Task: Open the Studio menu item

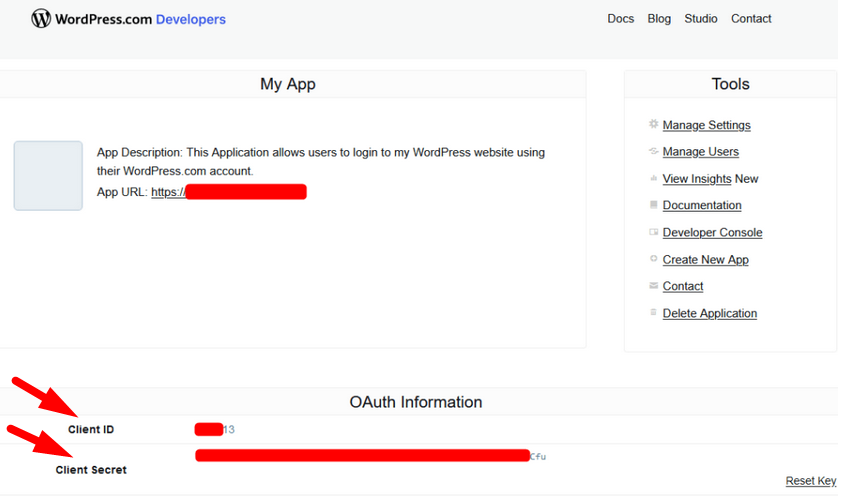Action: point(701,19)
